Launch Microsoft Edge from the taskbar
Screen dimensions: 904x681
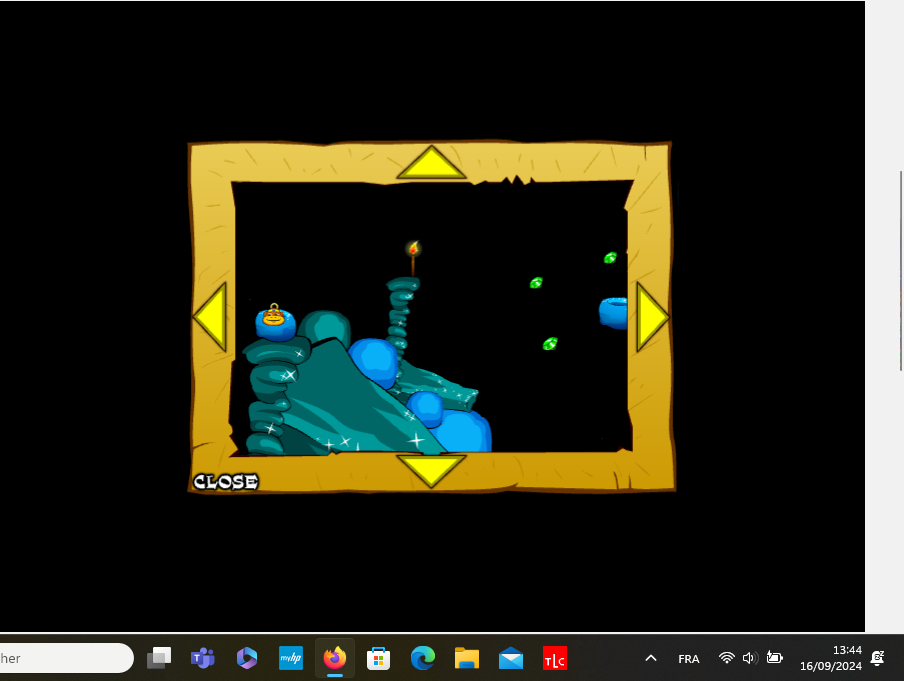pyautogui.click(x=423, y=658)
